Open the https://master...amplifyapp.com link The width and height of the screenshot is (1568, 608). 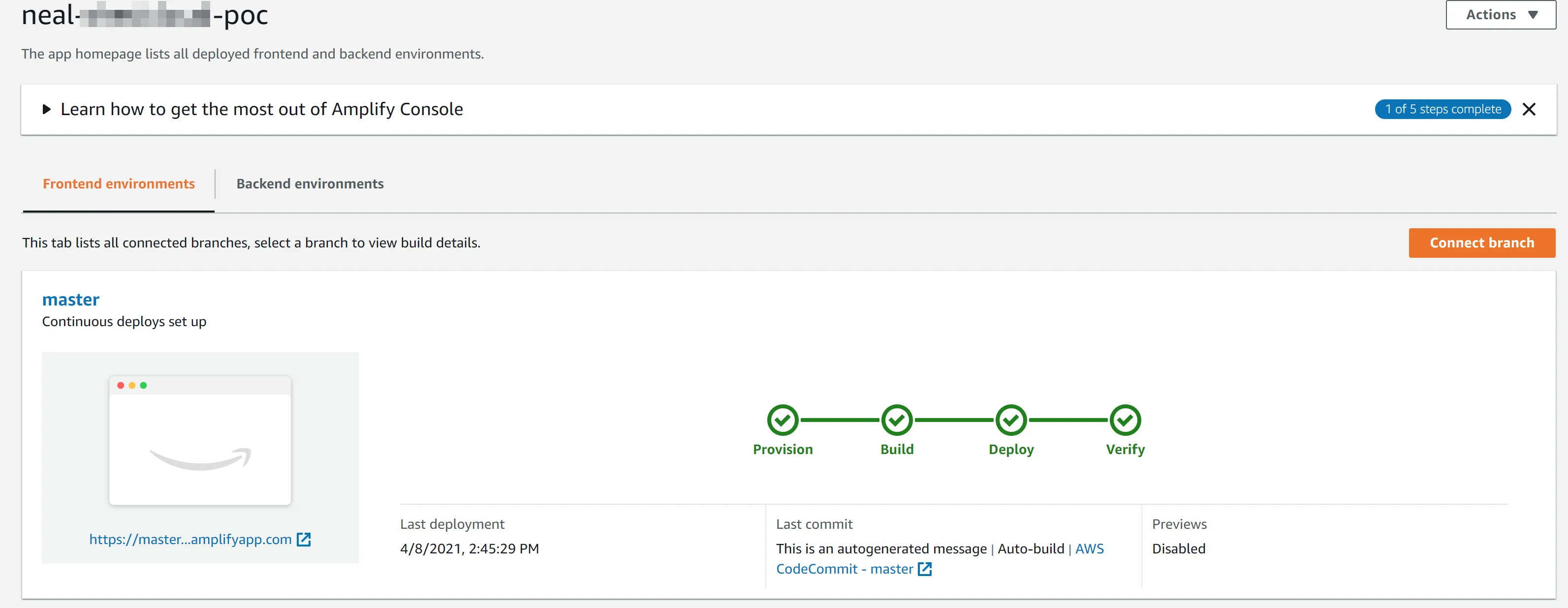(190, 539)
